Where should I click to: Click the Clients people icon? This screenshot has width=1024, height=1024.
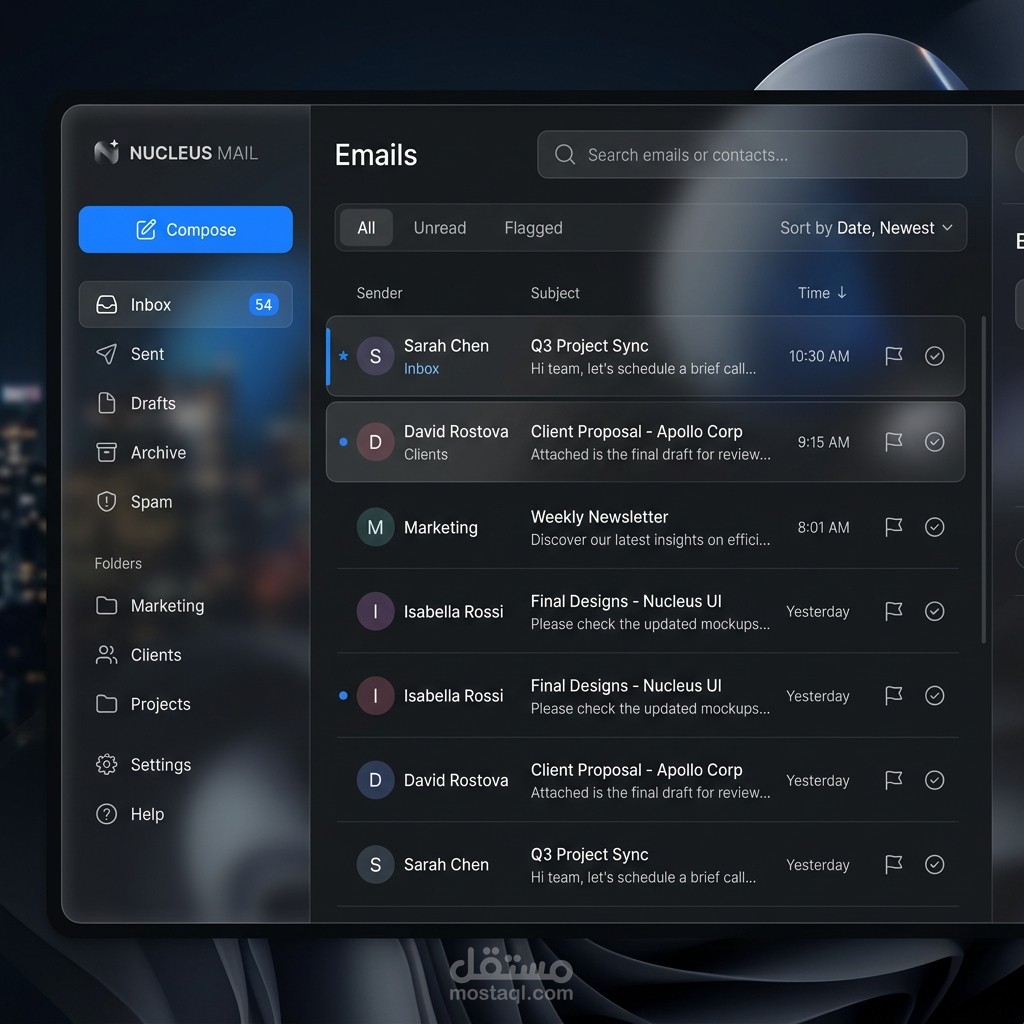106,655
